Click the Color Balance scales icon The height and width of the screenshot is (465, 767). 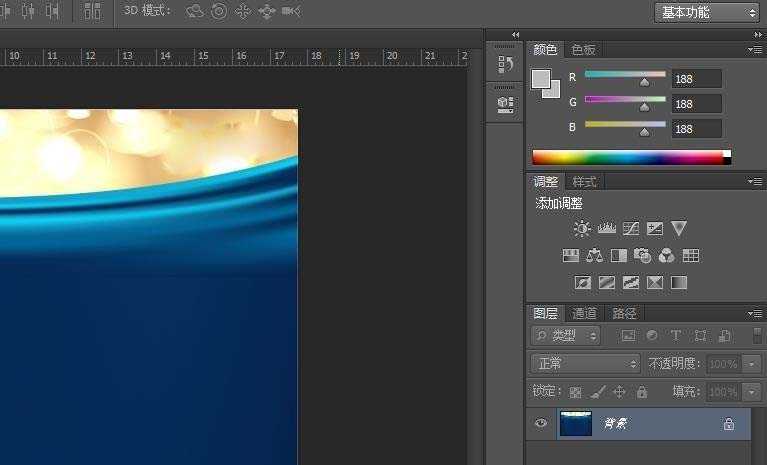click(x=595, y=256)
